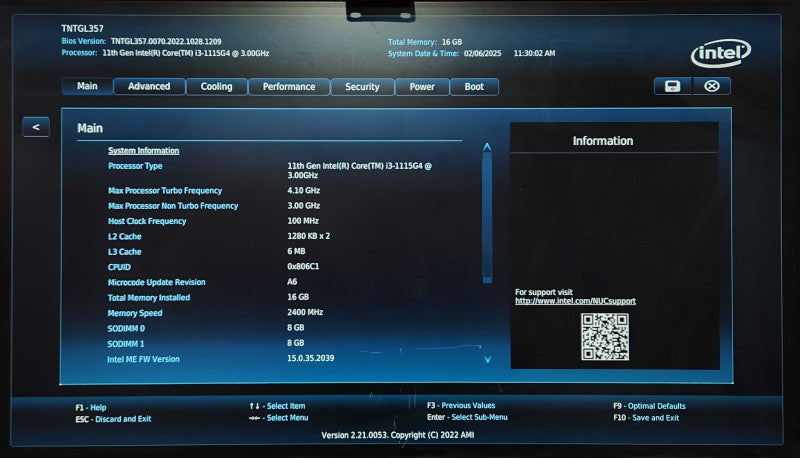Select the Host Clock Frequency label

pyautogui.click(x=147, y=221)
